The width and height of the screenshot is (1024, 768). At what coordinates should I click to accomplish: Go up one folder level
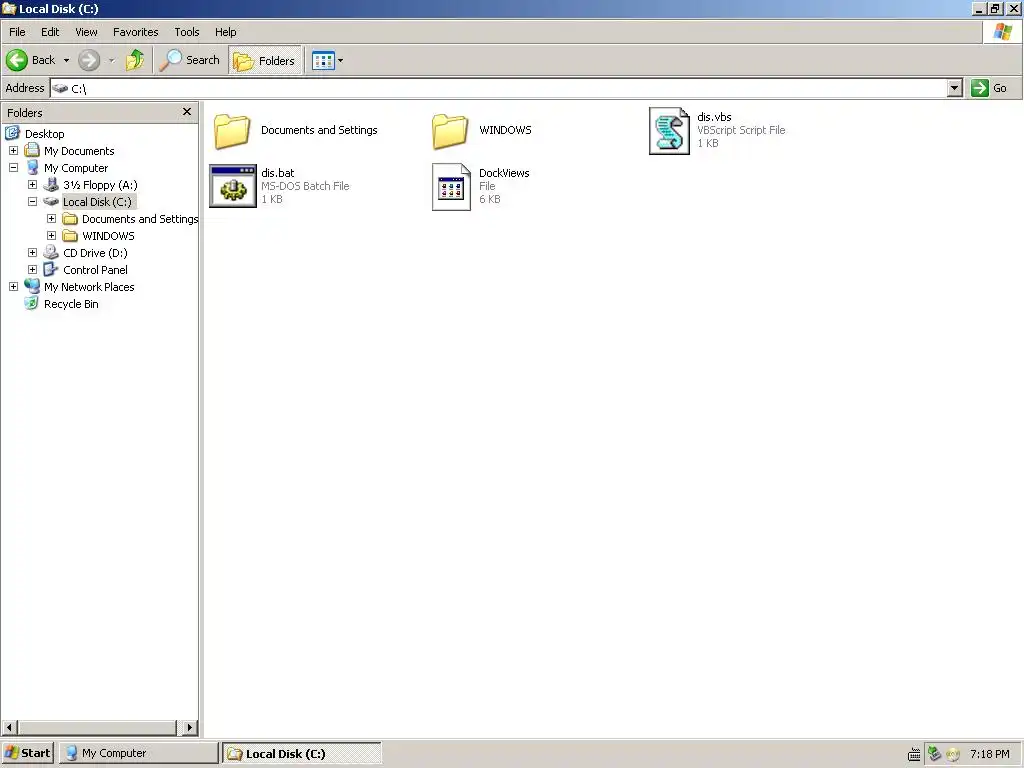pyautogui.click(x=135, y=60)
